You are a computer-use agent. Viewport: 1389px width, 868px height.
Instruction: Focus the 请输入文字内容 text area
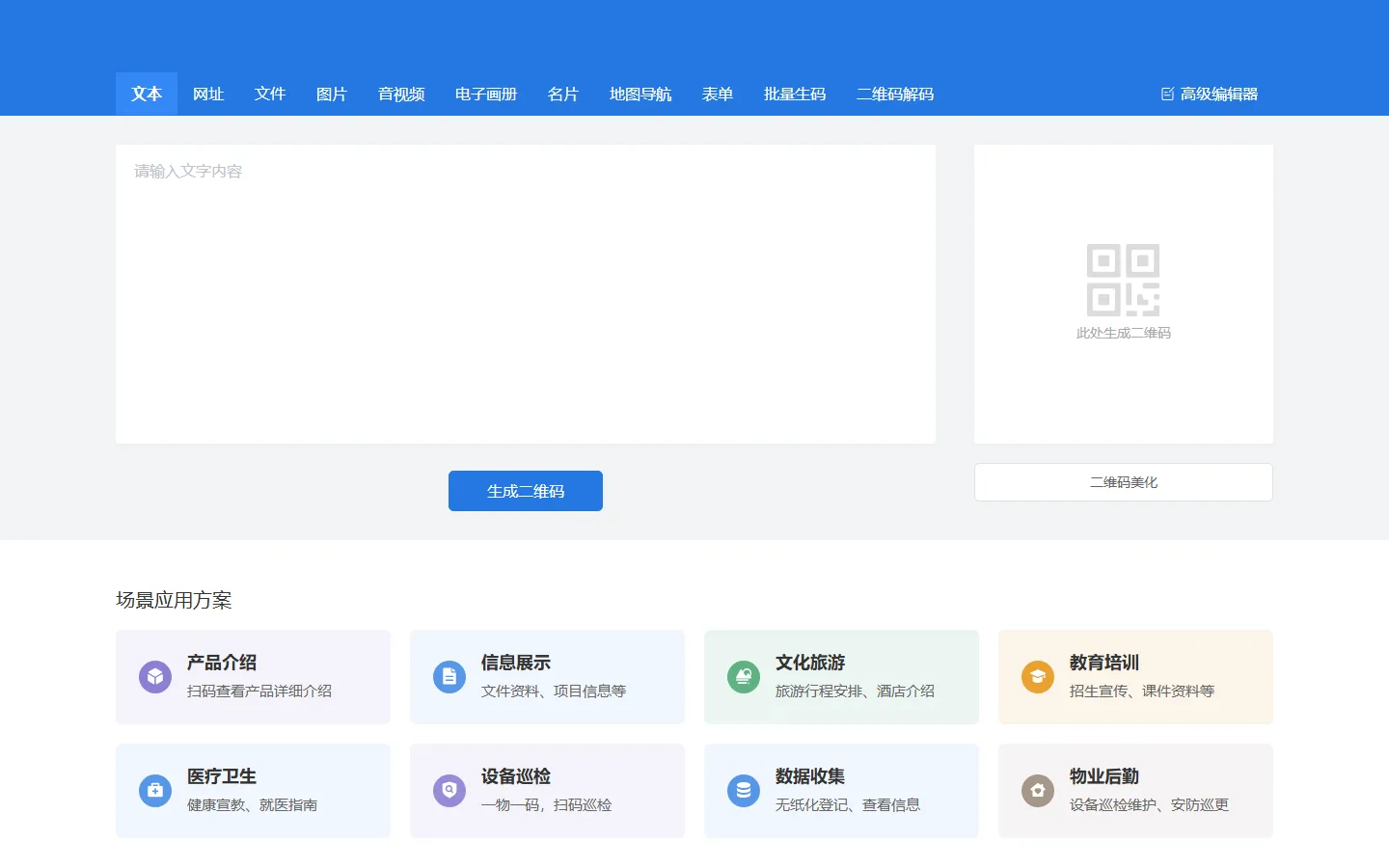click(x=526, y=294)
